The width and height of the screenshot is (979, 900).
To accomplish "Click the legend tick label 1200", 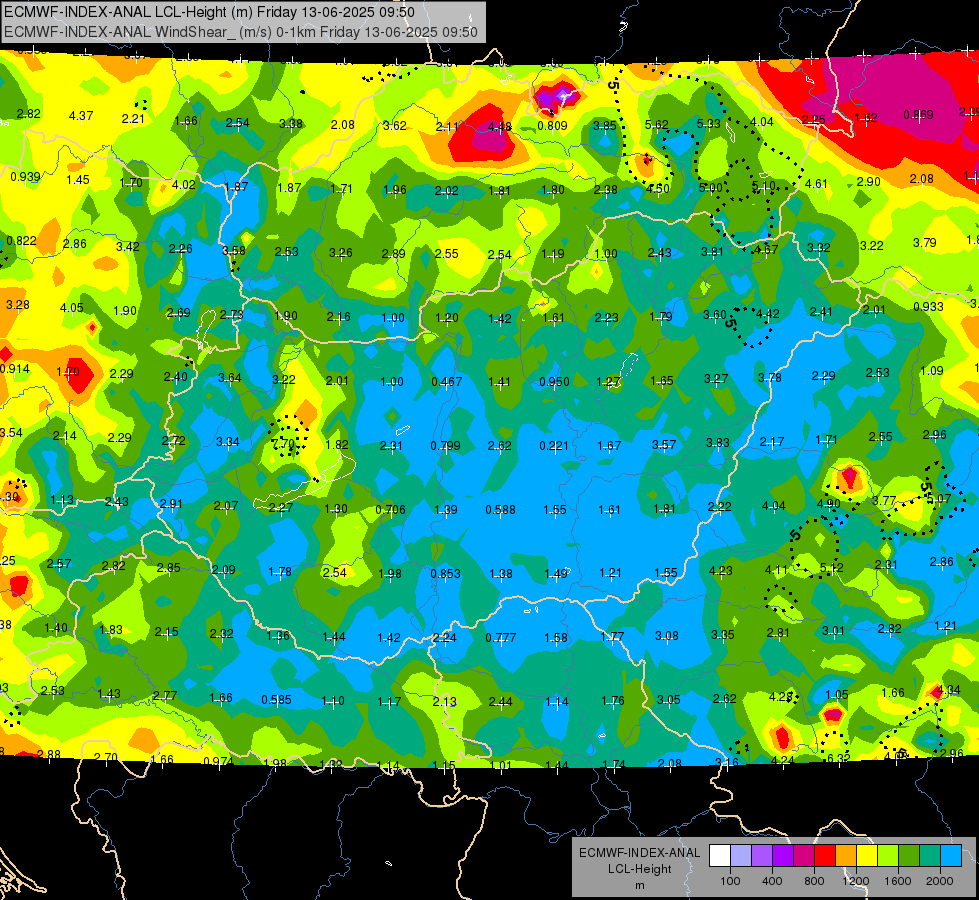I will click(x=855, y=881).
